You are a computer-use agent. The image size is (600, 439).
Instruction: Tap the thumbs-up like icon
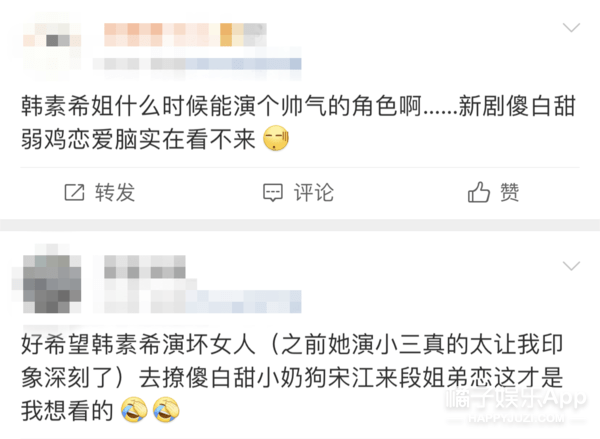(x=479, y=192)
